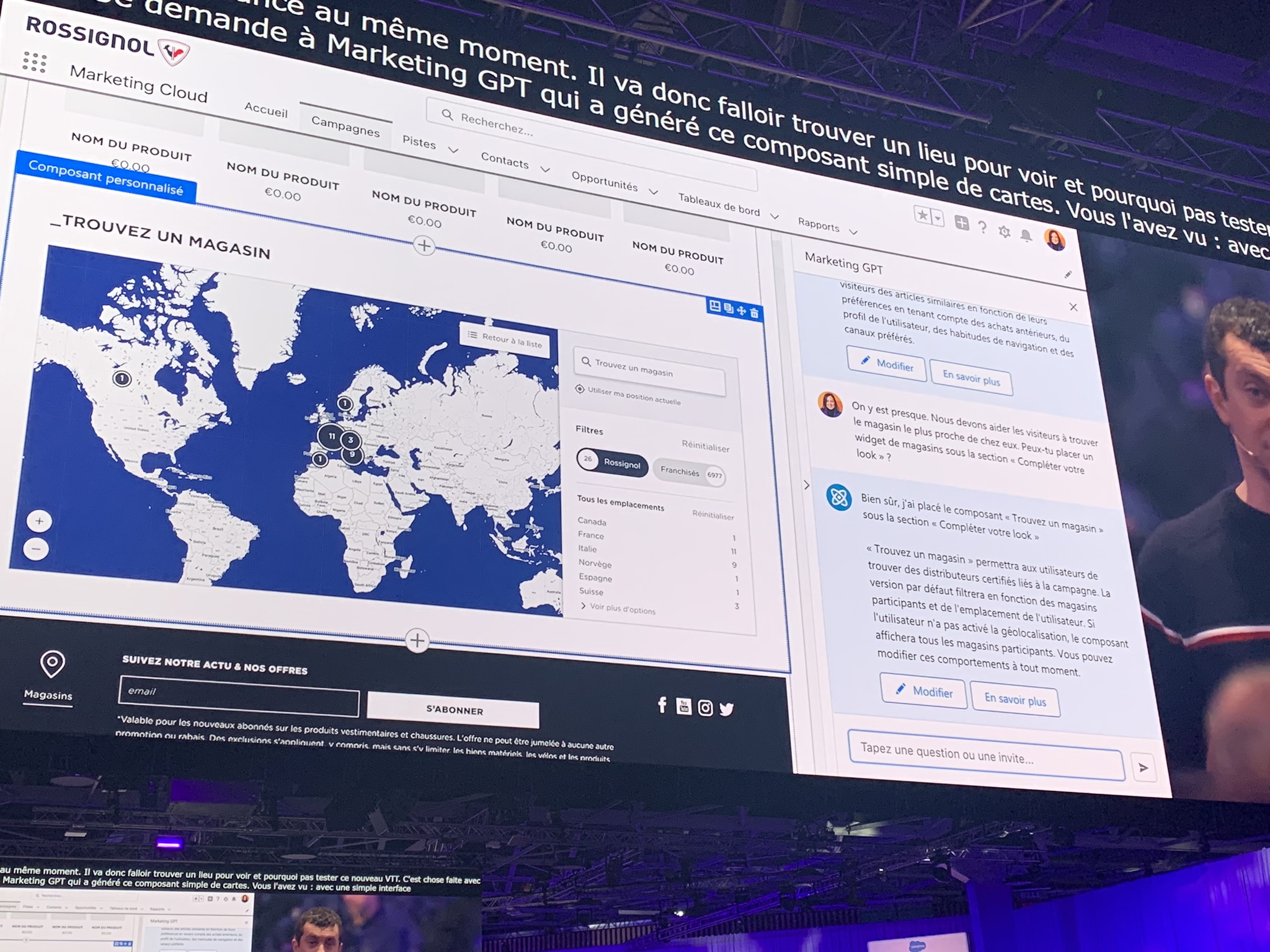Click the Magasins location pin icon in the footer
1270x952 pixels.
click(x=52, y=664)
